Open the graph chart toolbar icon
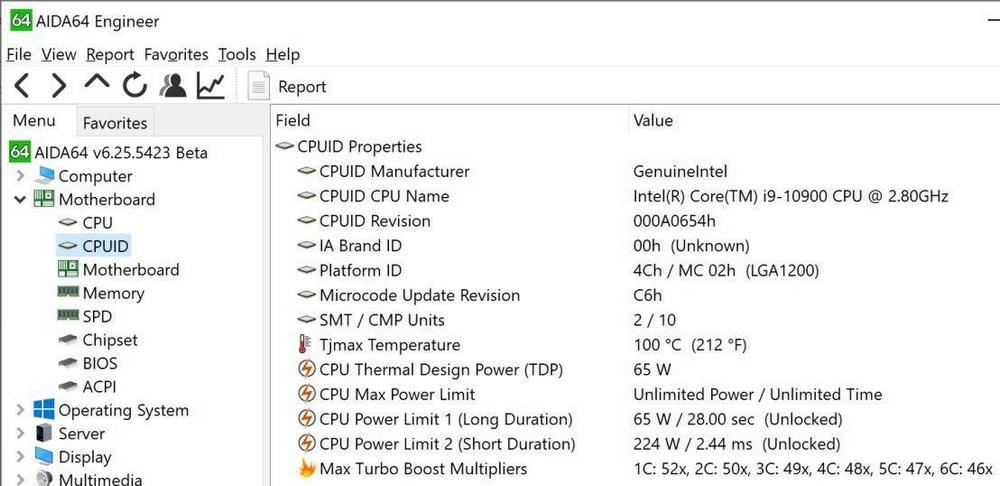This screenshot has width=1000, height=486. [210, 85]
